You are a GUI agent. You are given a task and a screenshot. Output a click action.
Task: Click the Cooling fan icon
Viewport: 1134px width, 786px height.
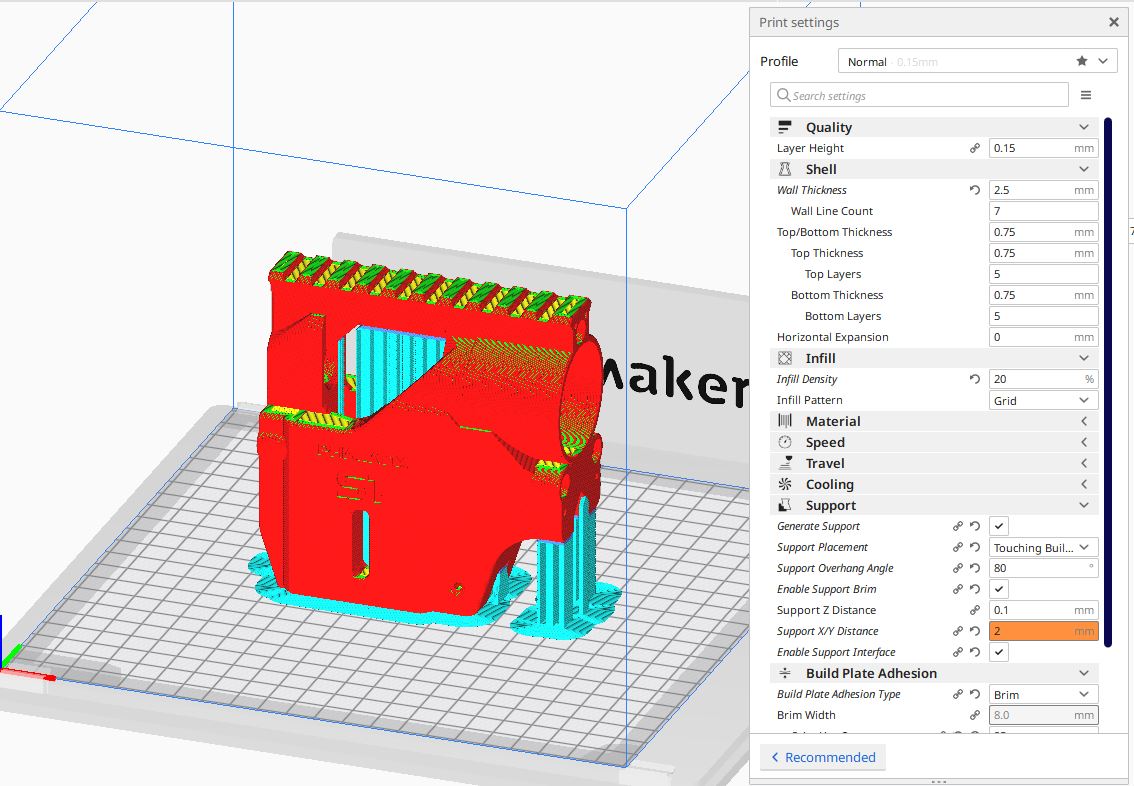point(785,484)
